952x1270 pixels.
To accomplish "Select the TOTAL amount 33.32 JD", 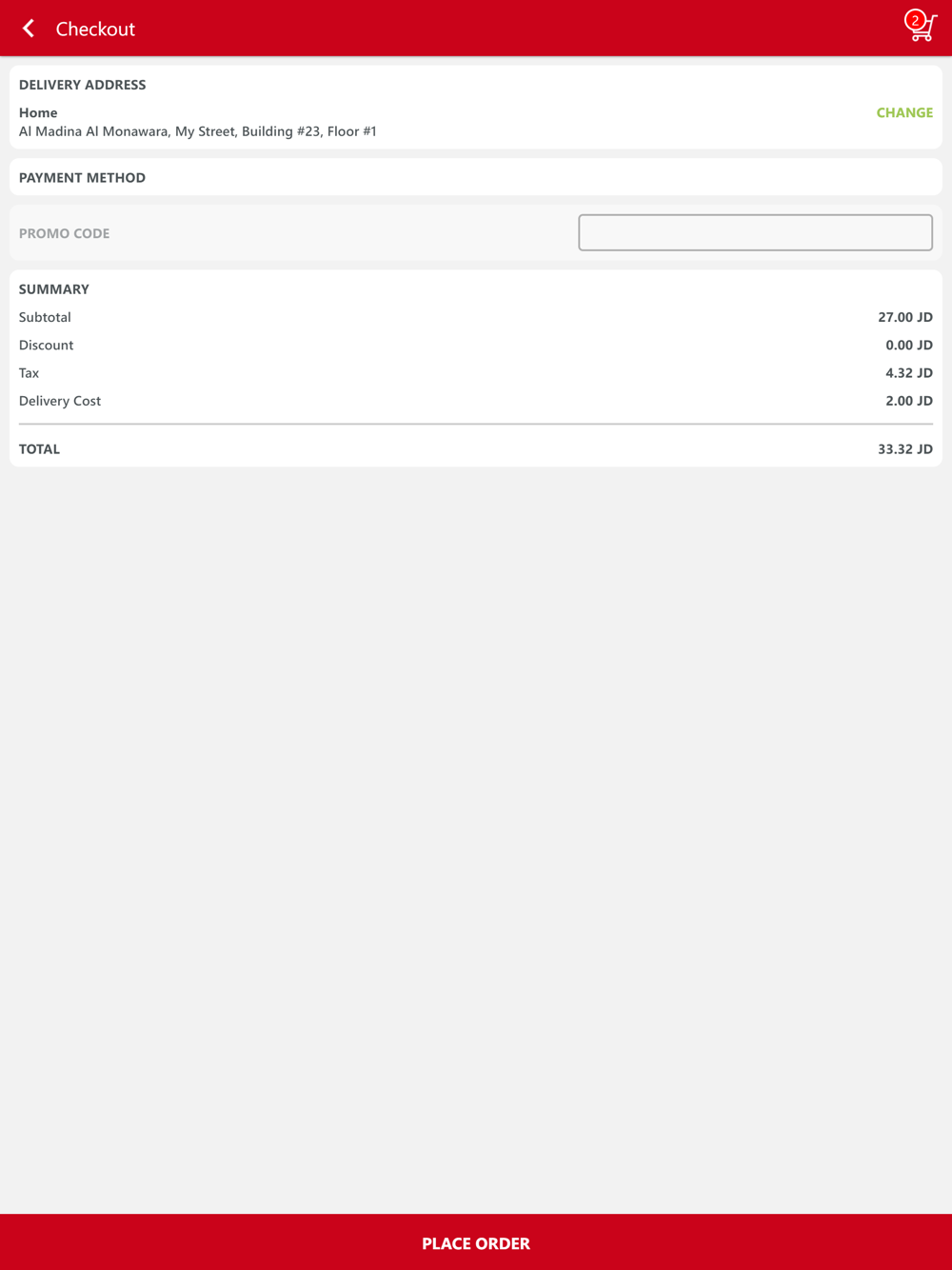I will tap(905, 449).
